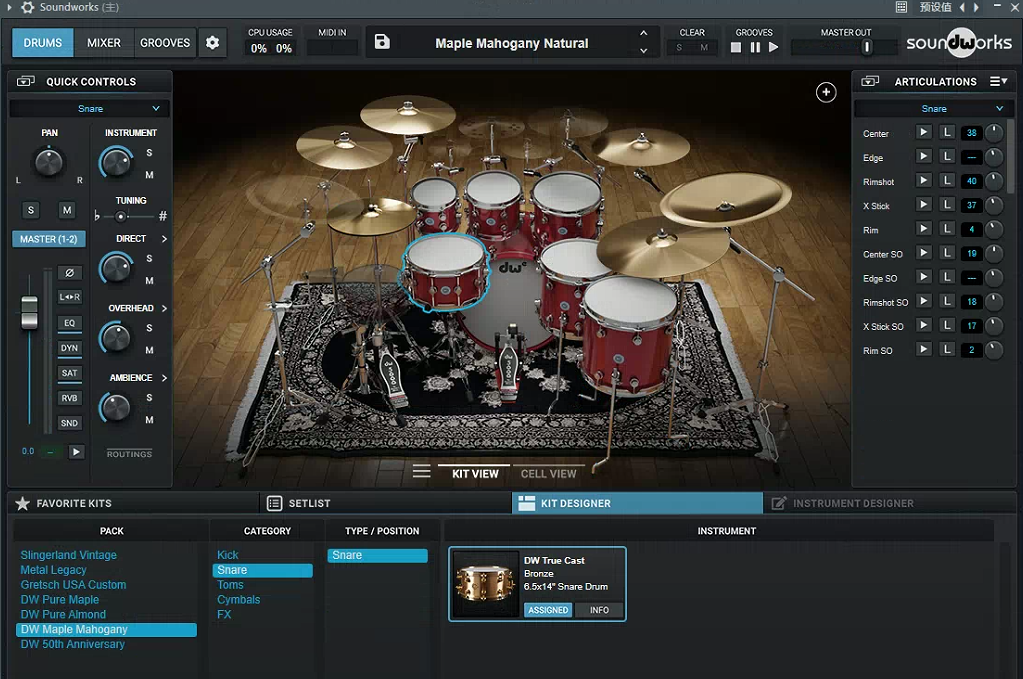This screenshot has height=679, width=1023.
Task: Mute the snare under Pan
Action: pos(67,210)
